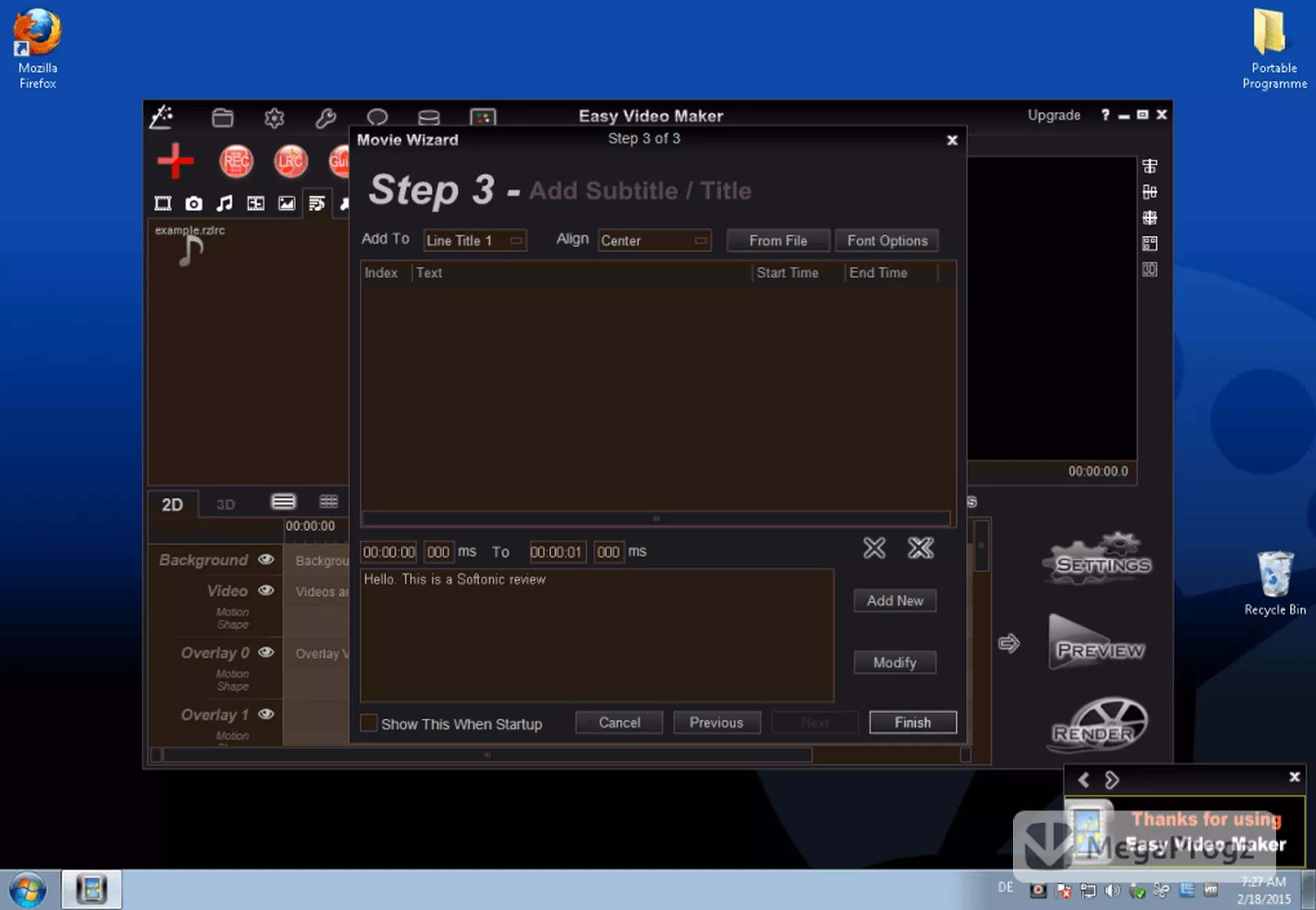Open Mozilla Firefox desktop shortcut

38,48
